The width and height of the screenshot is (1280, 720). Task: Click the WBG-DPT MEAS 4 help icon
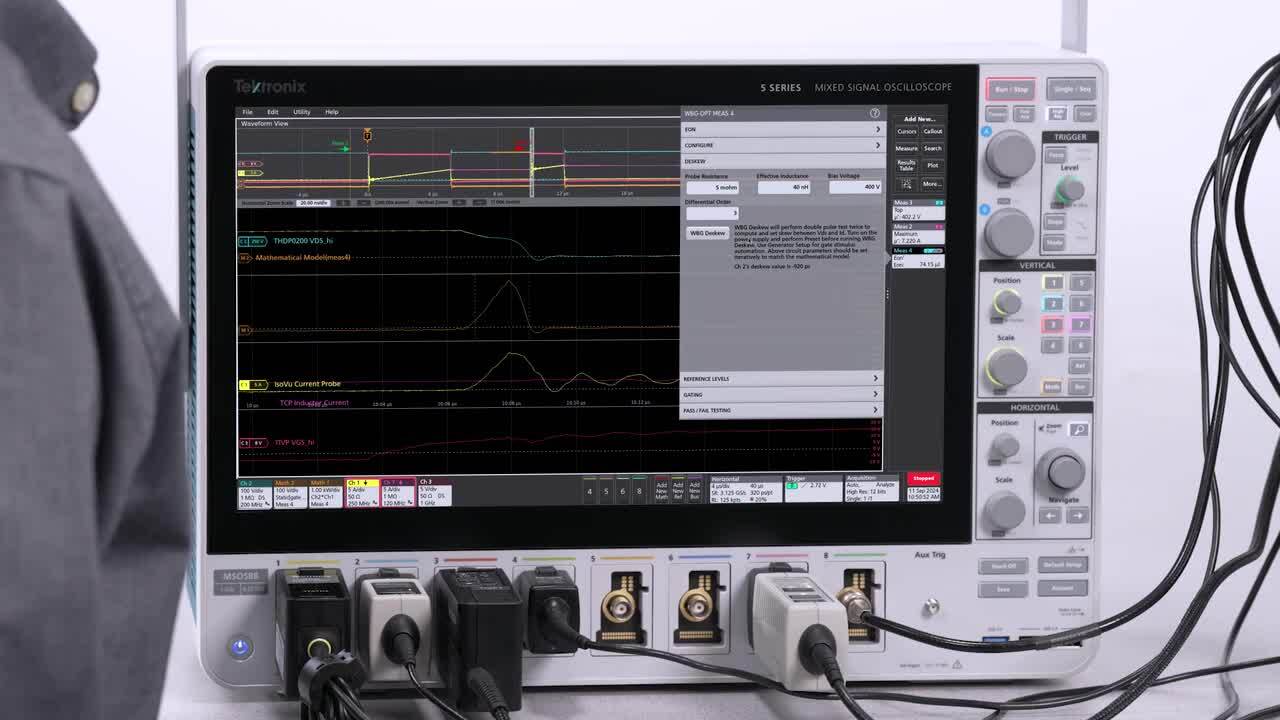click(x=875, y=113)
